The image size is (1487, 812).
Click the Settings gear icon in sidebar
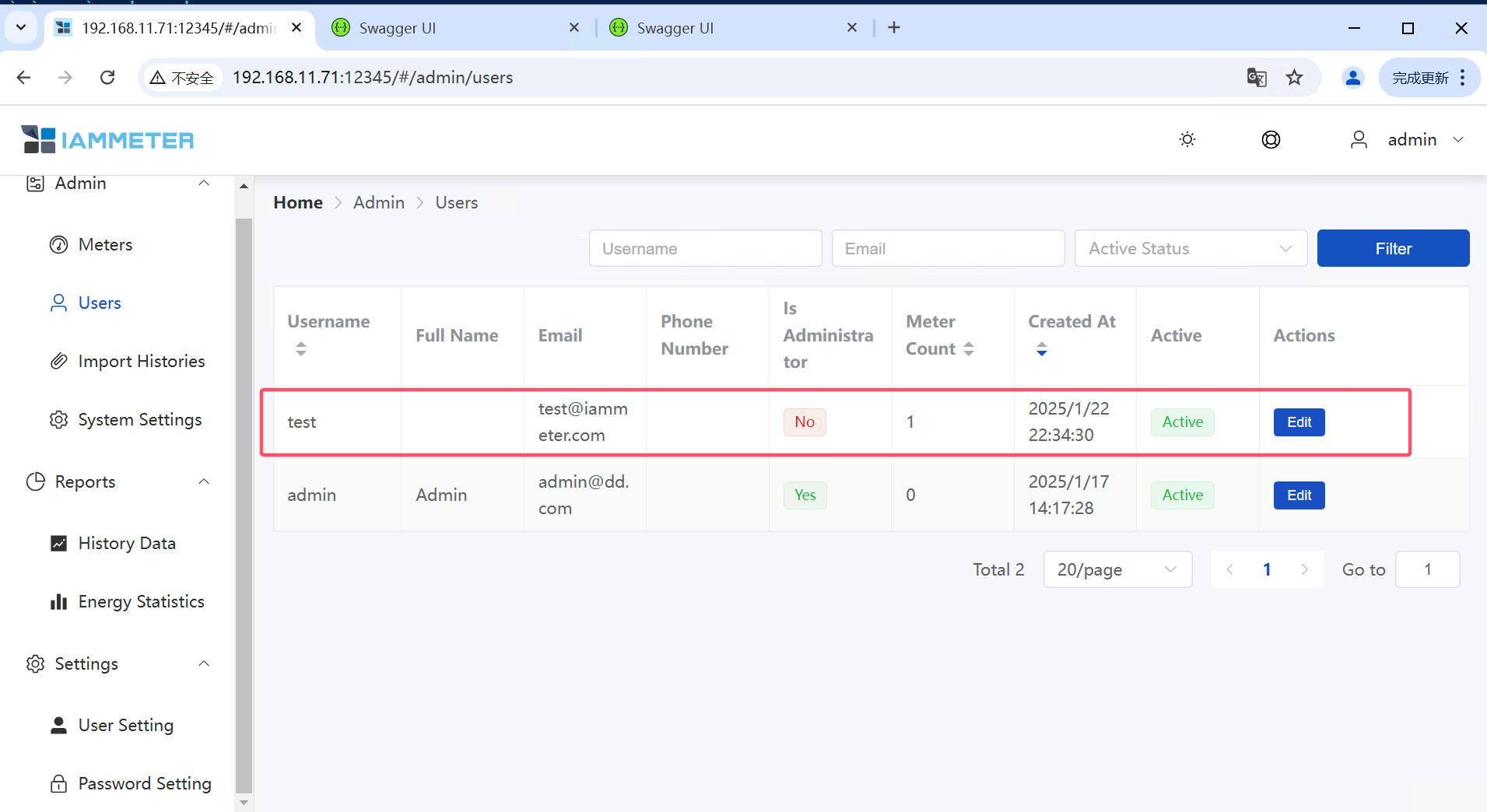tap(36, 664)
